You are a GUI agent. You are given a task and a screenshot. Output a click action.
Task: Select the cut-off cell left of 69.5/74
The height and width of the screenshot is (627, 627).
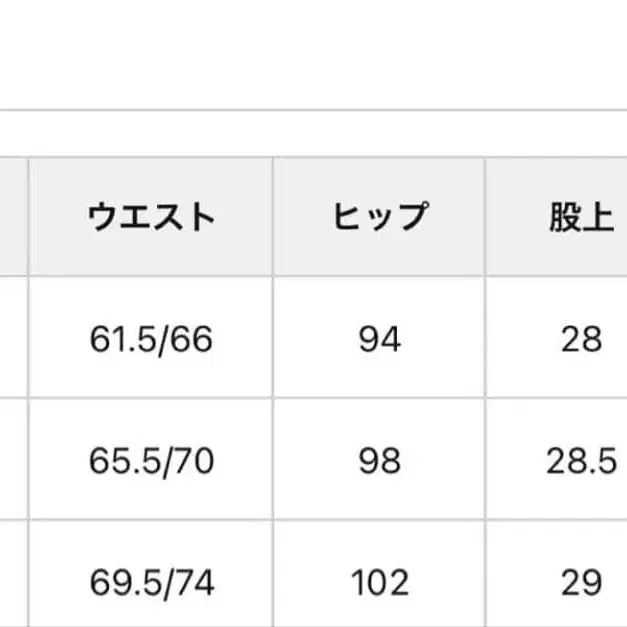12,580
